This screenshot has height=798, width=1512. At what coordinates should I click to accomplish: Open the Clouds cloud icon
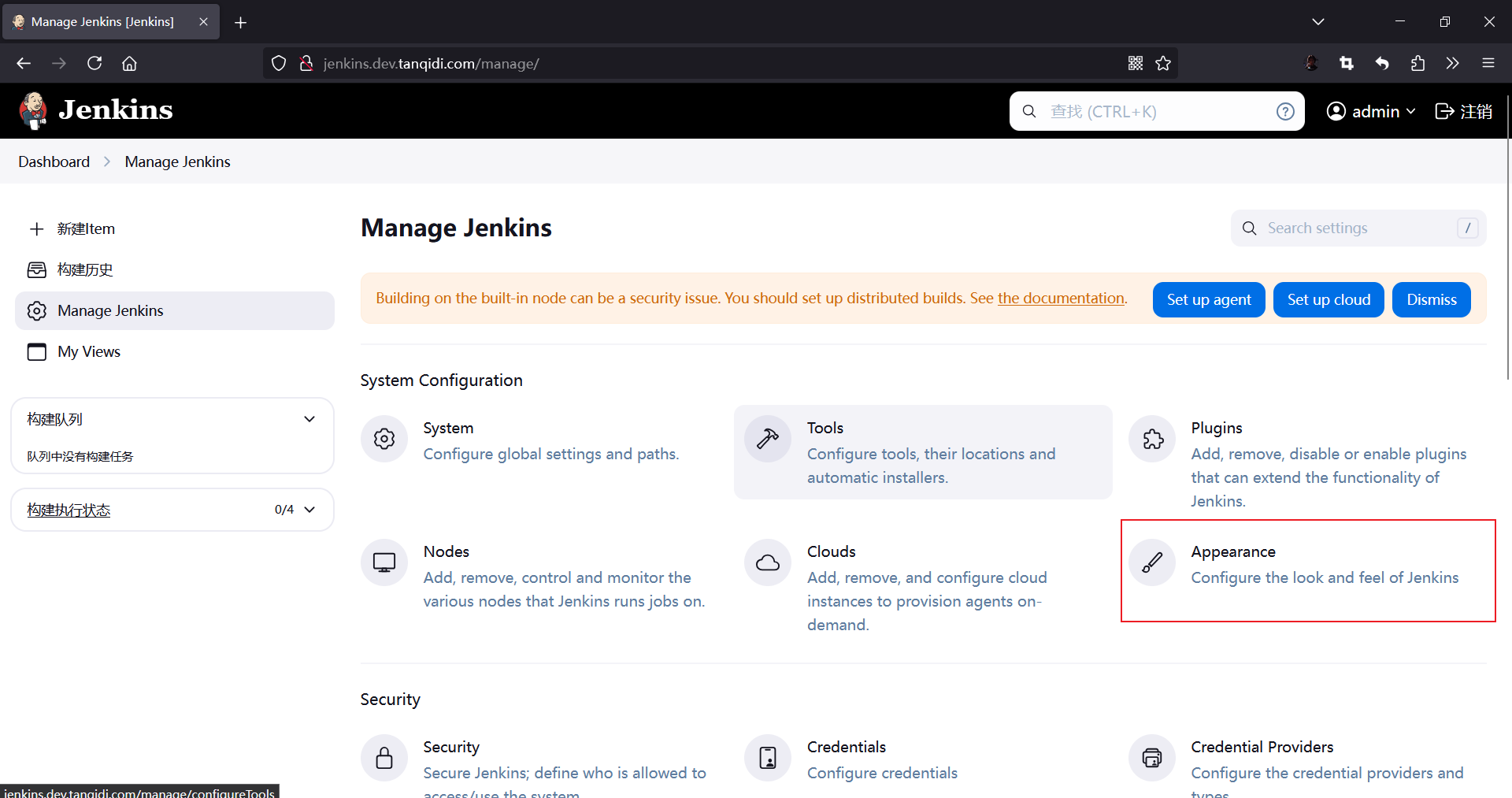pyautogui.click(x=768, y=562)
